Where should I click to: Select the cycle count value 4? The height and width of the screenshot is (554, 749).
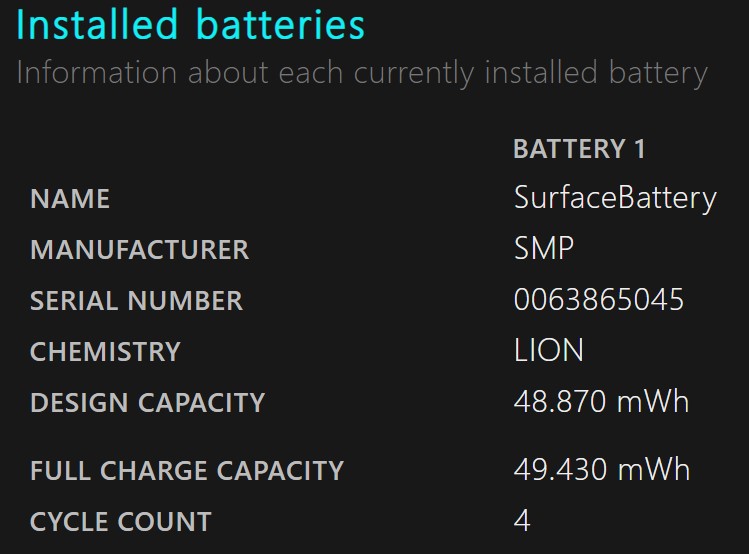(x=522, y=520)
